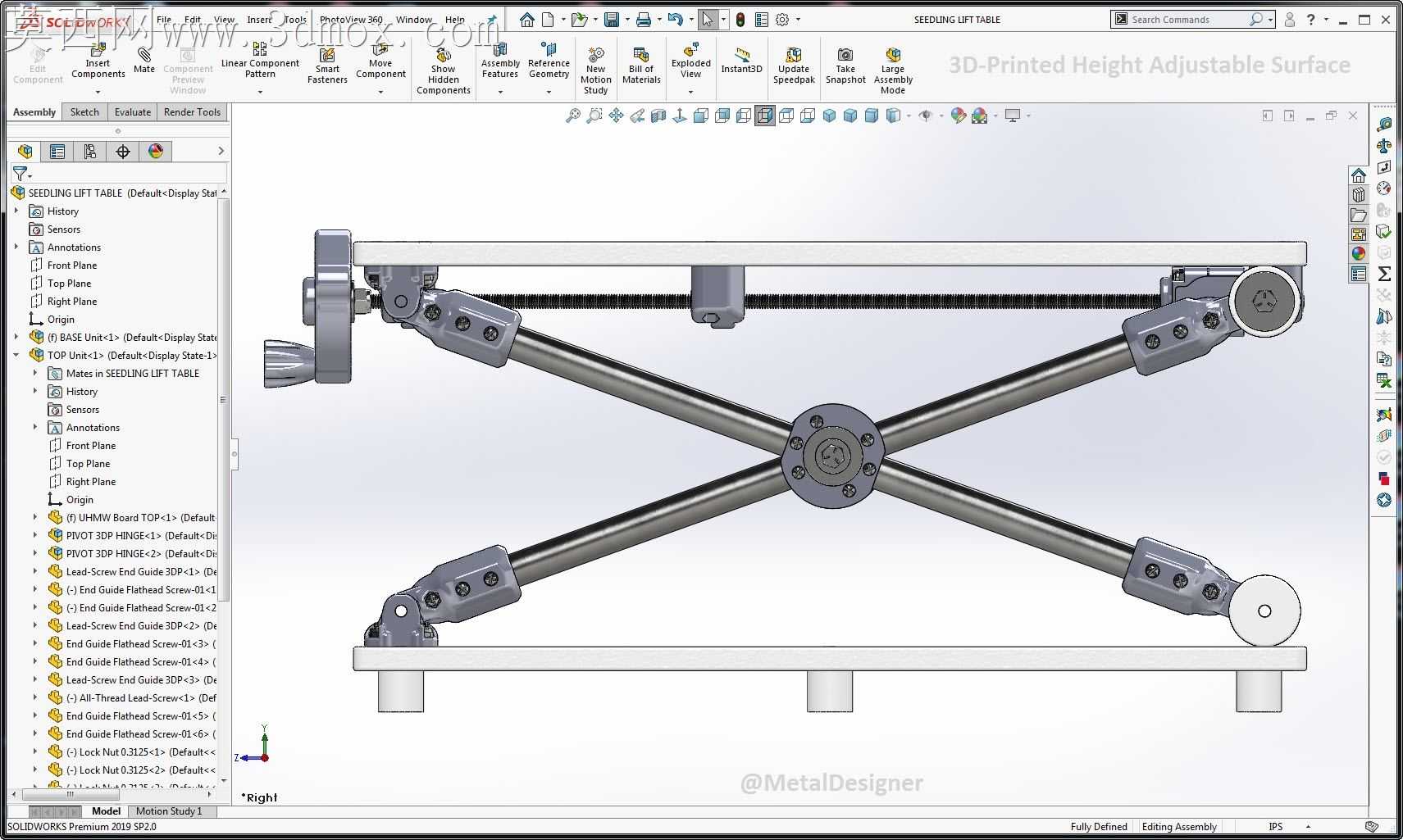Toggle Large Assembly Mode
This screenshot has width=1403, height=840.
pyautogui.click(x=893, y=69)
